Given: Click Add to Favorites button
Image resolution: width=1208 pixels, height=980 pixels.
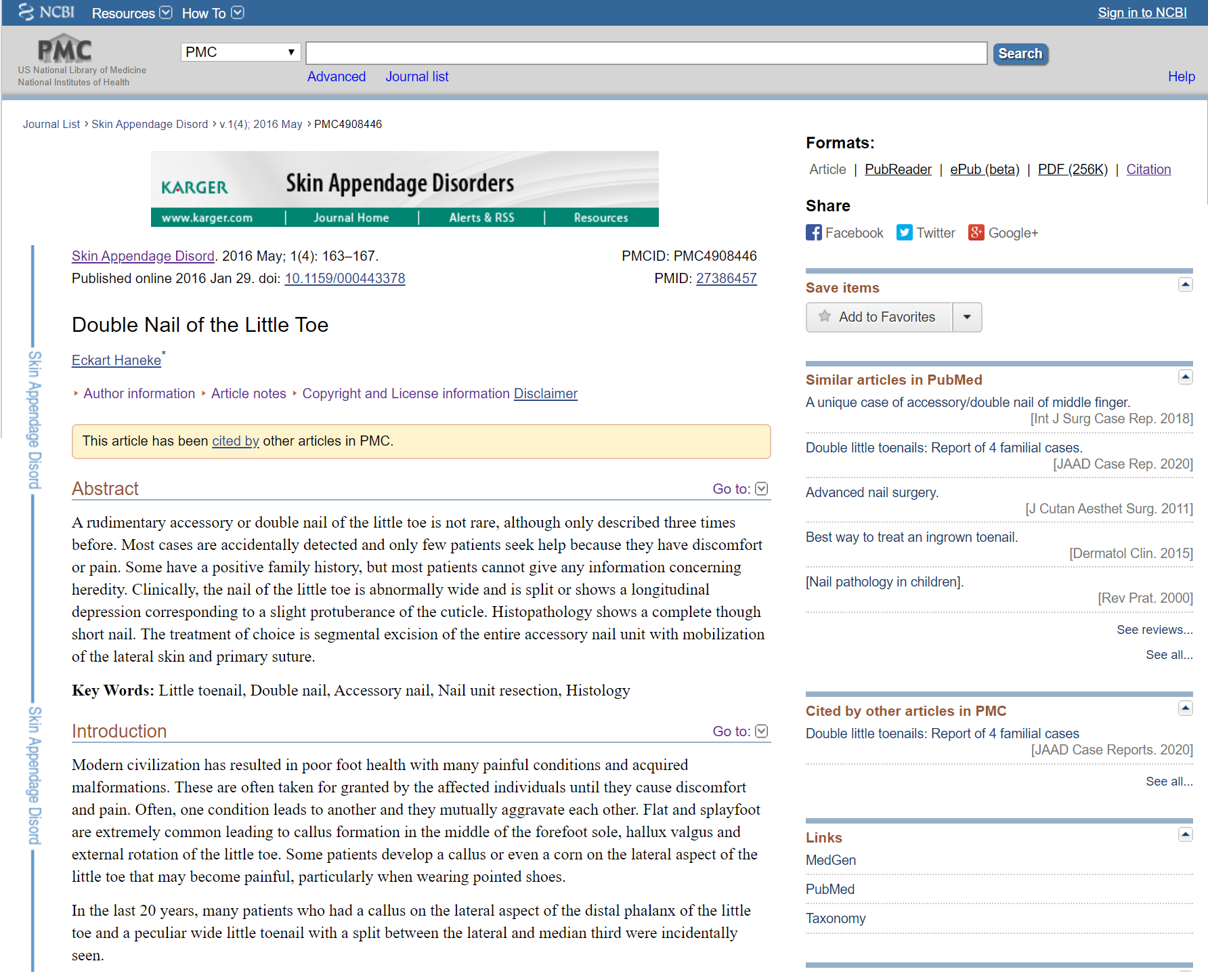Looking at the screenshot, I should click(x=880, y=317).
